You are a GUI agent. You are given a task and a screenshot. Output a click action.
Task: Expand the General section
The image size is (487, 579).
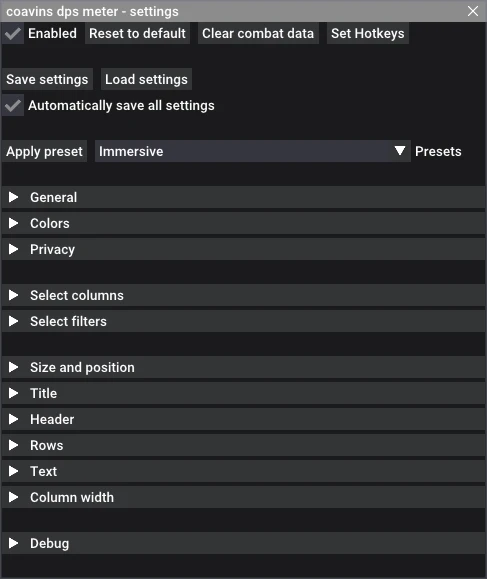(243, 198)
